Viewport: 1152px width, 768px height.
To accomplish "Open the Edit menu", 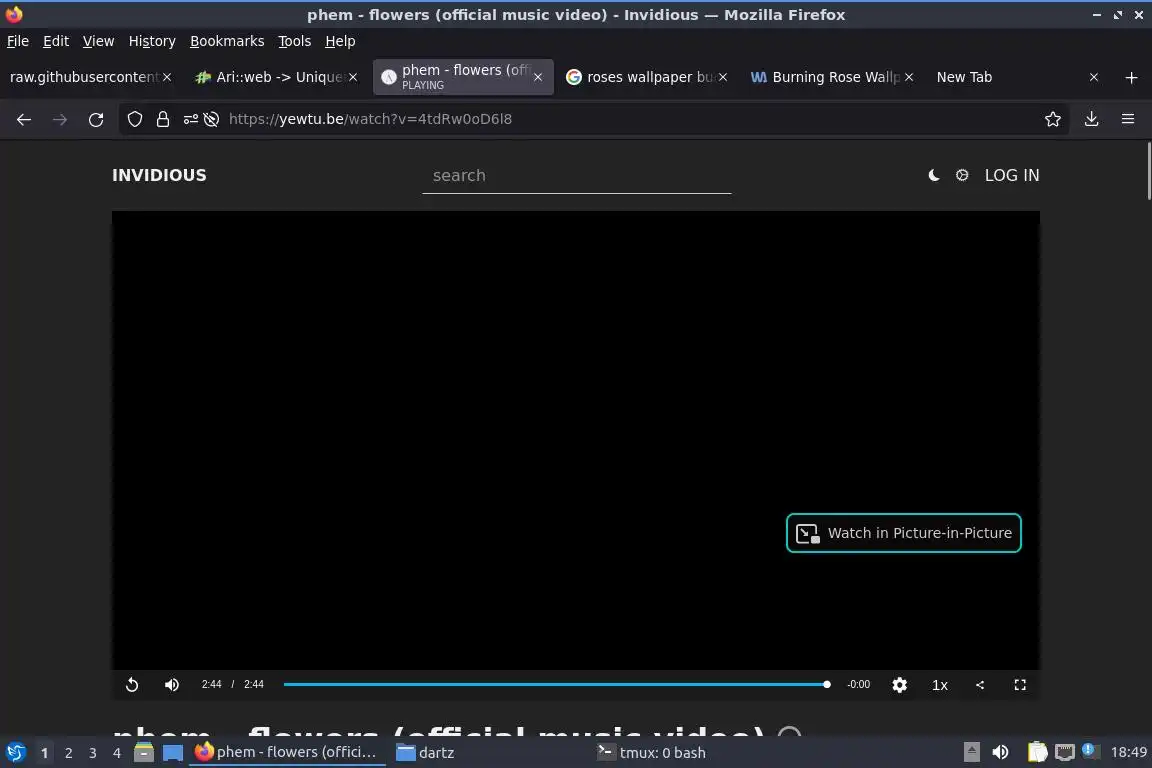I will pyautogui.click(x=56, y=41).
